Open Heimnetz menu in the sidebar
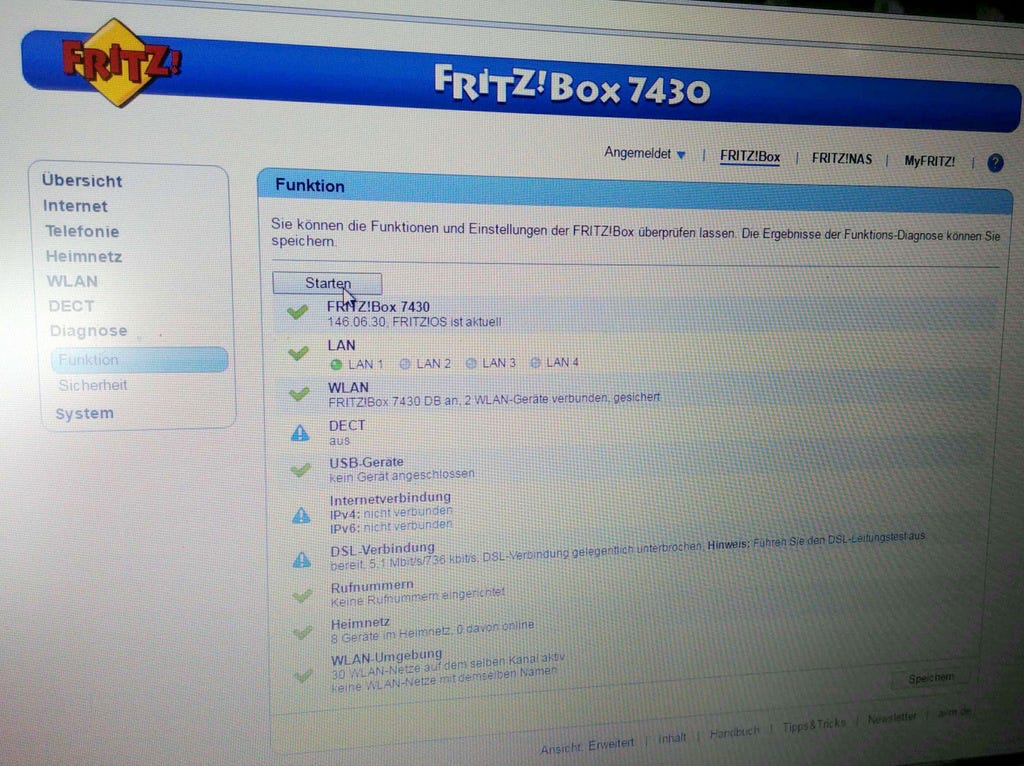This screenshot has width=1024, height=766. (84, 257)
